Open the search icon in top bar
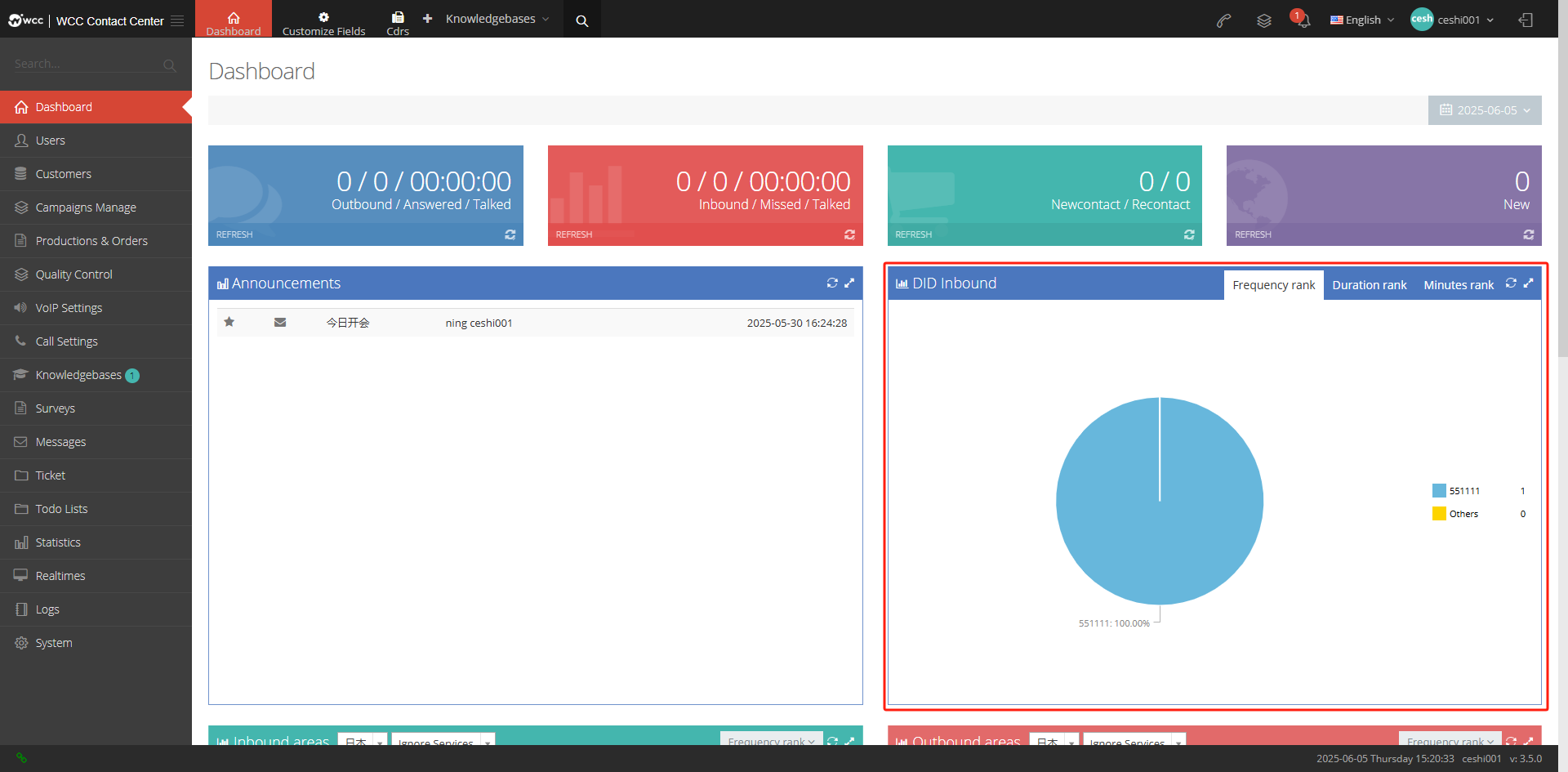Screen dimensions: 1568x772 tap(582, 20)
